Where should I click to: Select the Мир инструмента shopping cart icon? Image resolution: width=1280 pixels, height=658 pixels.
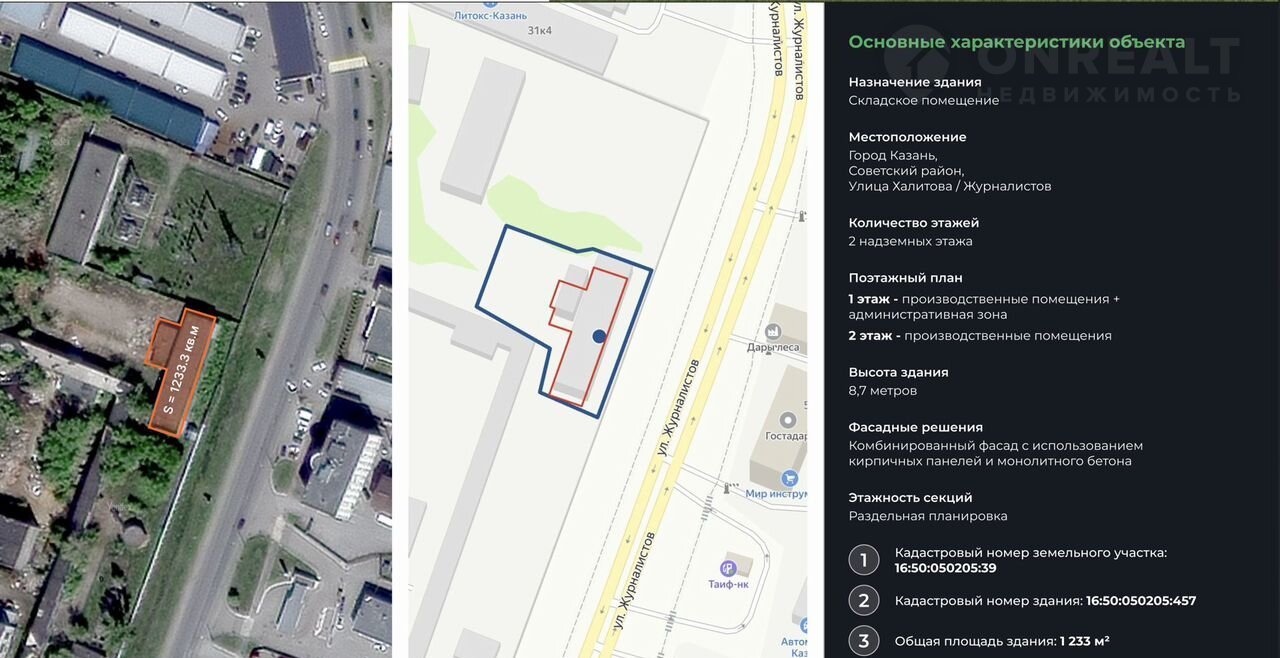click(790, 478)
